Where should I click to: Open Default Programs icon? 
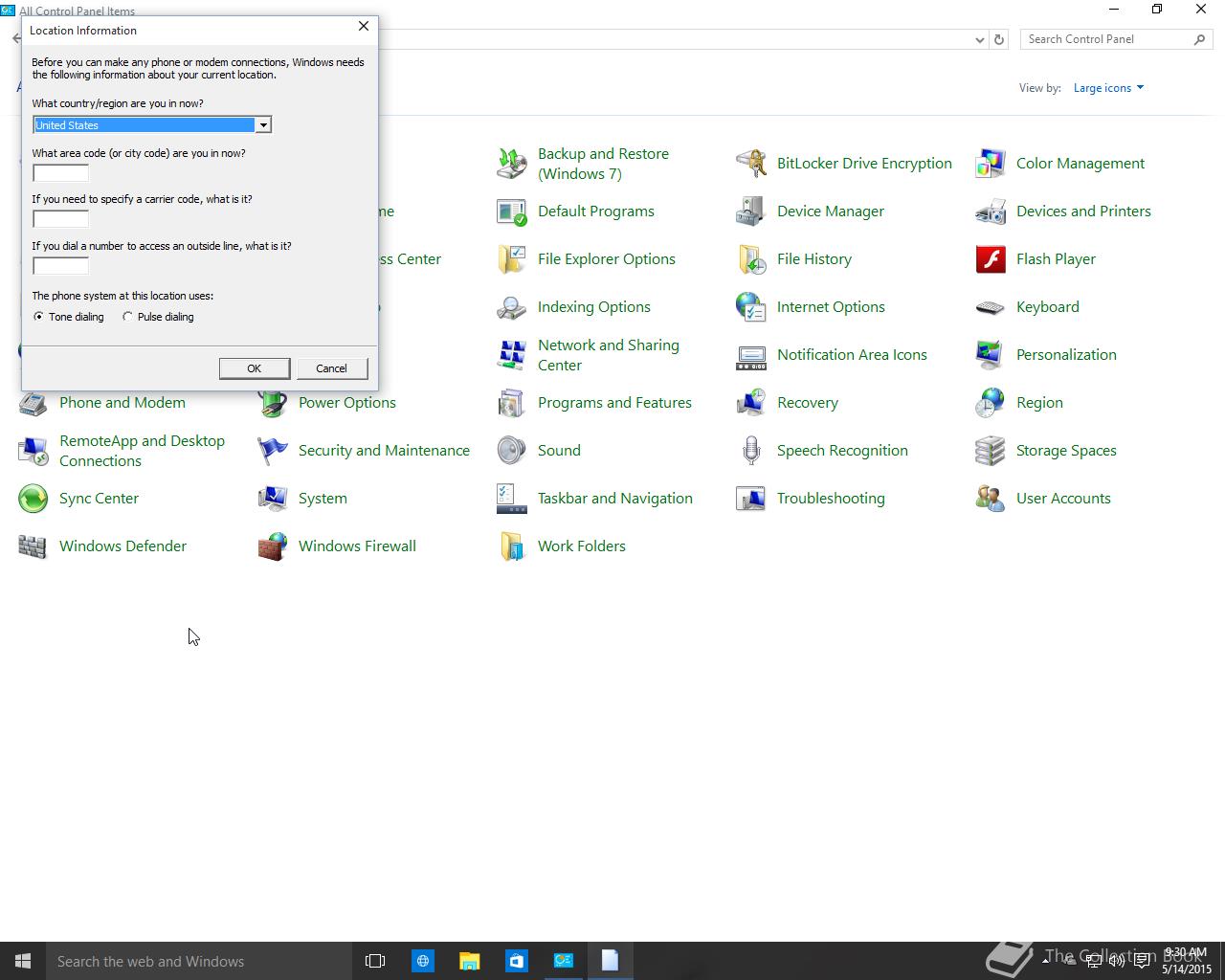[x=512, y=212]
